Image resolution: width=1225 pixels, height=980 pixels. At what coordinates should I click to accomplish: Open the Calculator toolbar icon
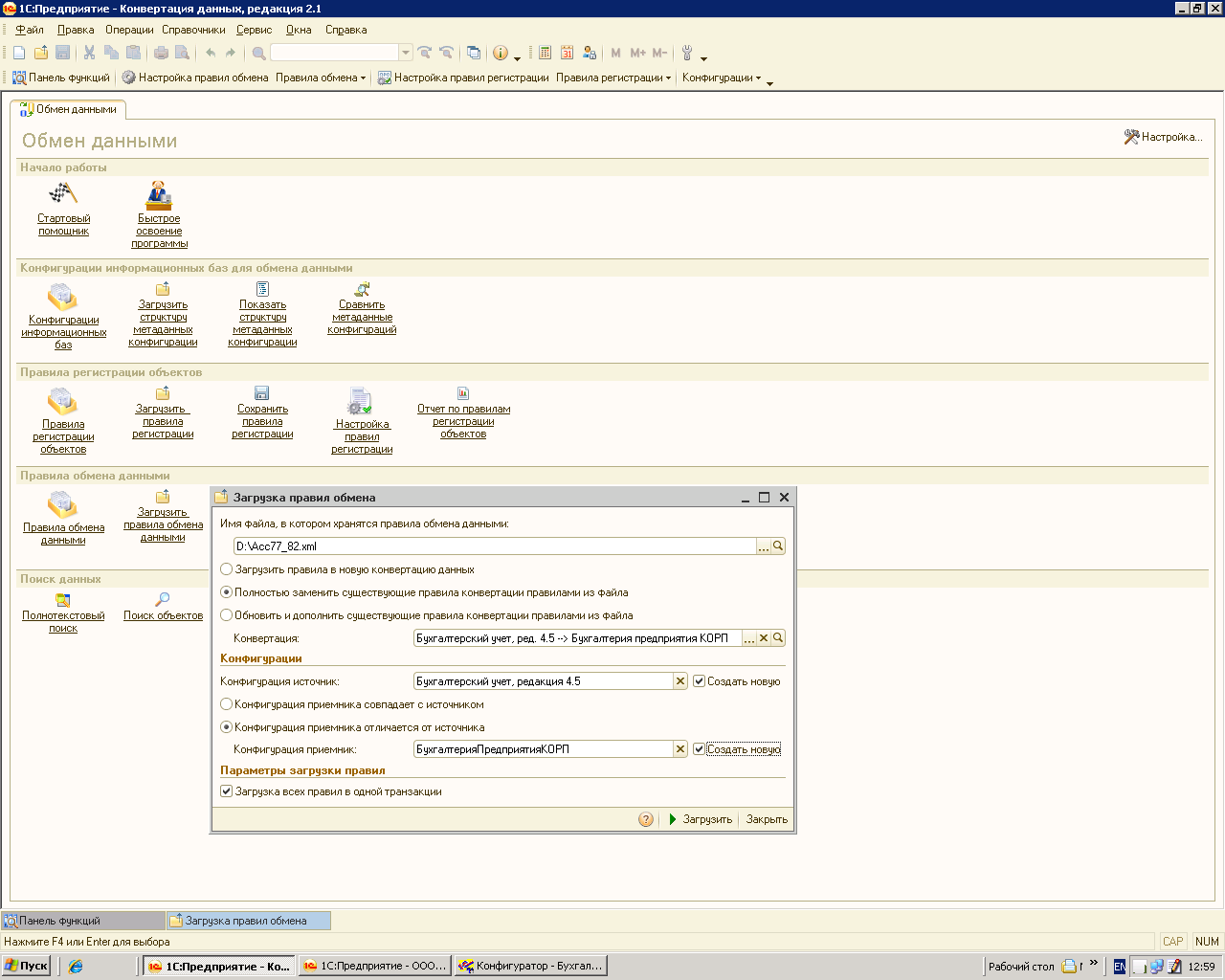pyautogui.click(x=545, y=53)
